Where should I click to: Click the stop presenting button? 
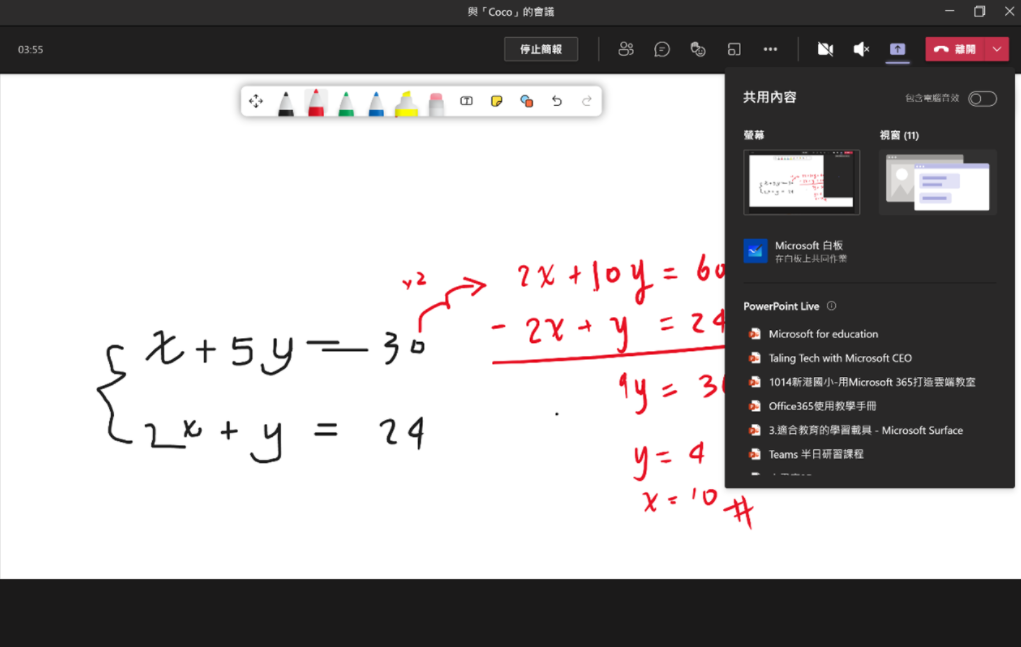click(541, 49)
